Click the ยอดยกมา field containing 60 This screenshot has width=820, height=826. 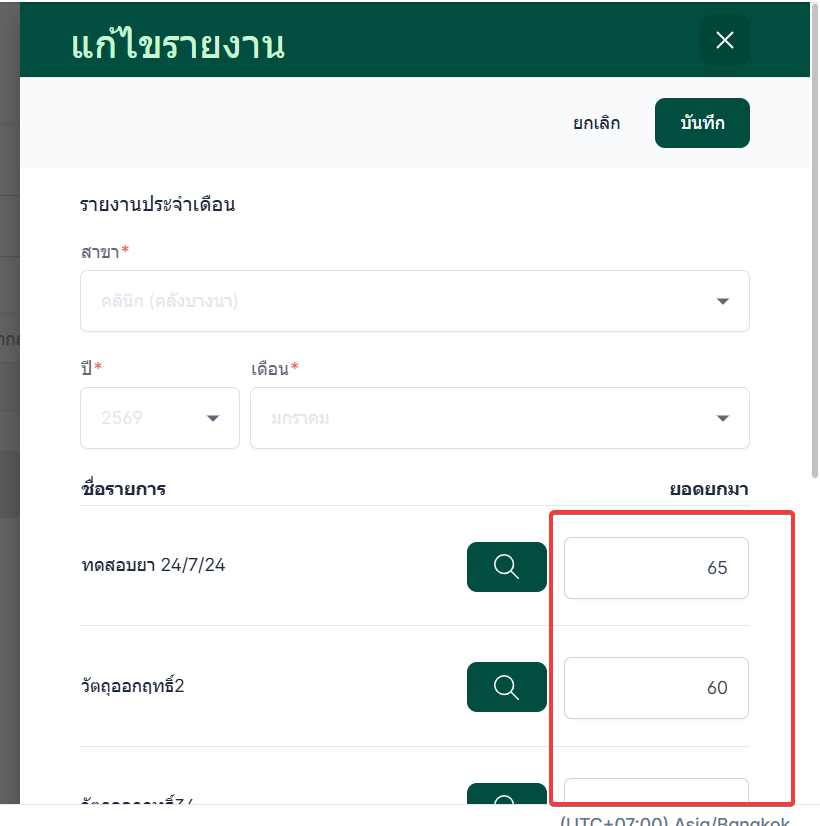point(656,688)
